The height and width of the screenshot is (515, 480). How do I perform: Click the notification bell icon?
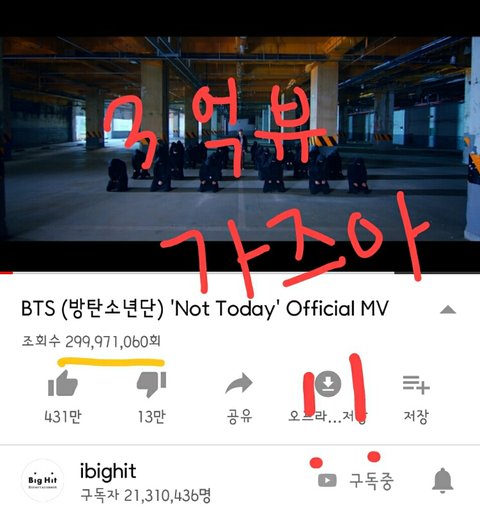pyautogui.click(x=443, y=480)
